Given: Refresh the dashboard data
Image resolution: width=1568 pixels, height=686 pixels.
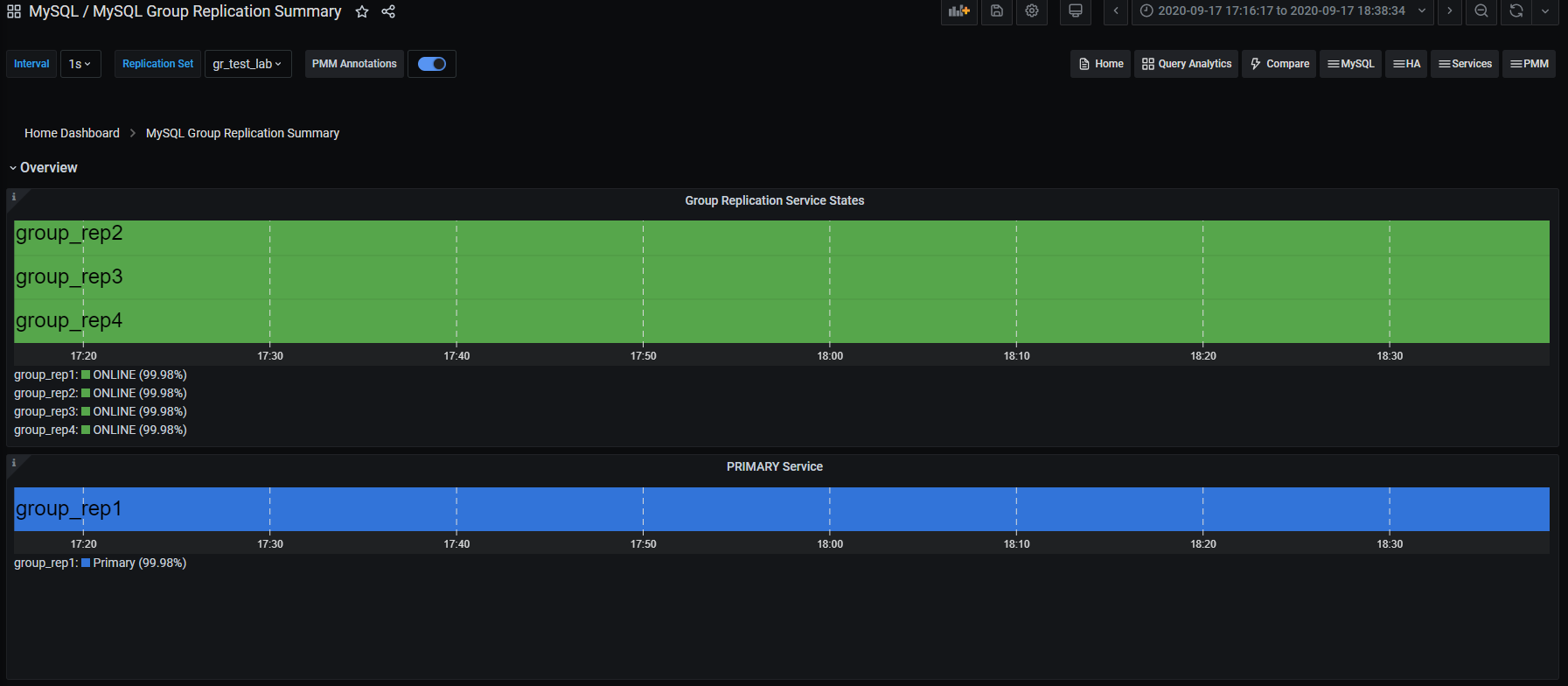Looking at the screenshot, I should click(x=1516, y=11).
